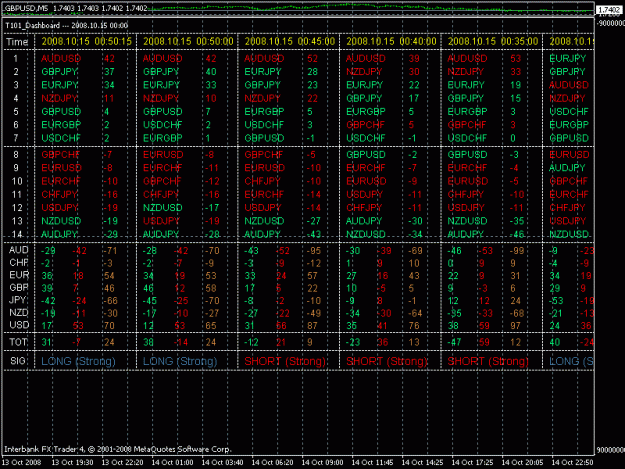The width and height of the screenshot is (625, 469).
Task: Click the TOT row label
Action: click(x=18, y=342)
